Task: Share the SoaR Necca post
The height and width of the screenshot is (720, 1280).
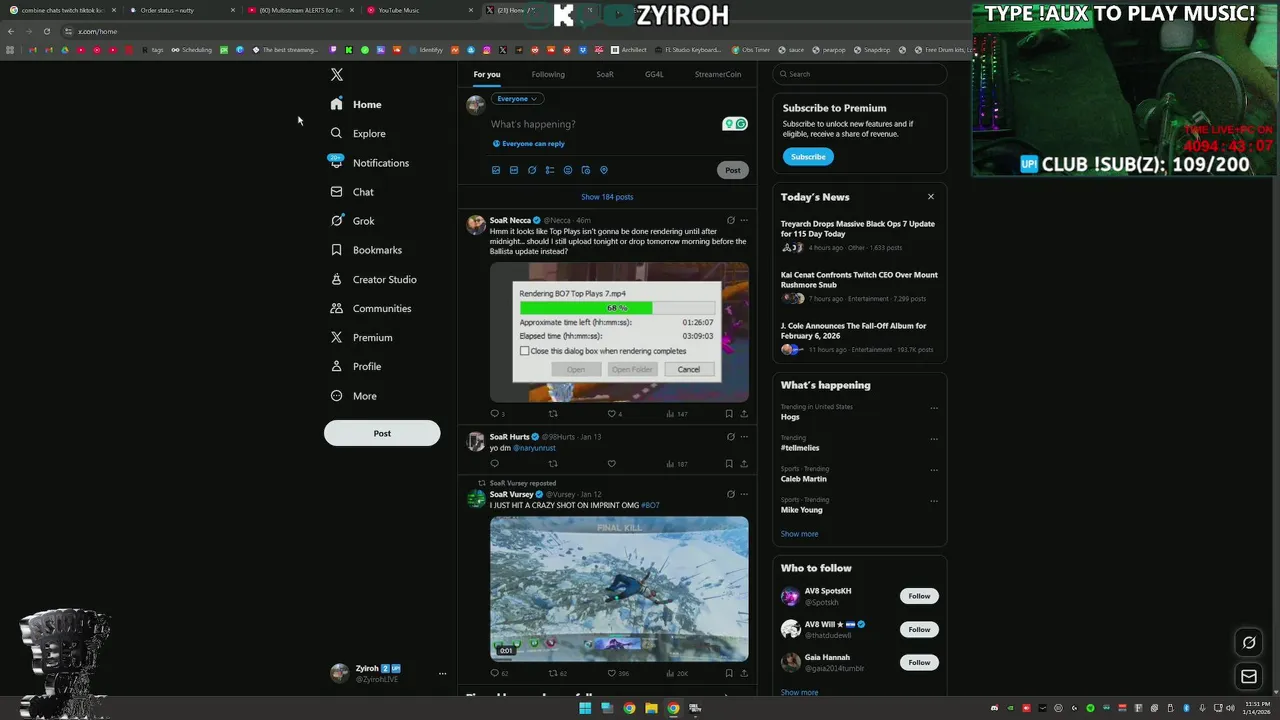Action: tap(744, 414)
